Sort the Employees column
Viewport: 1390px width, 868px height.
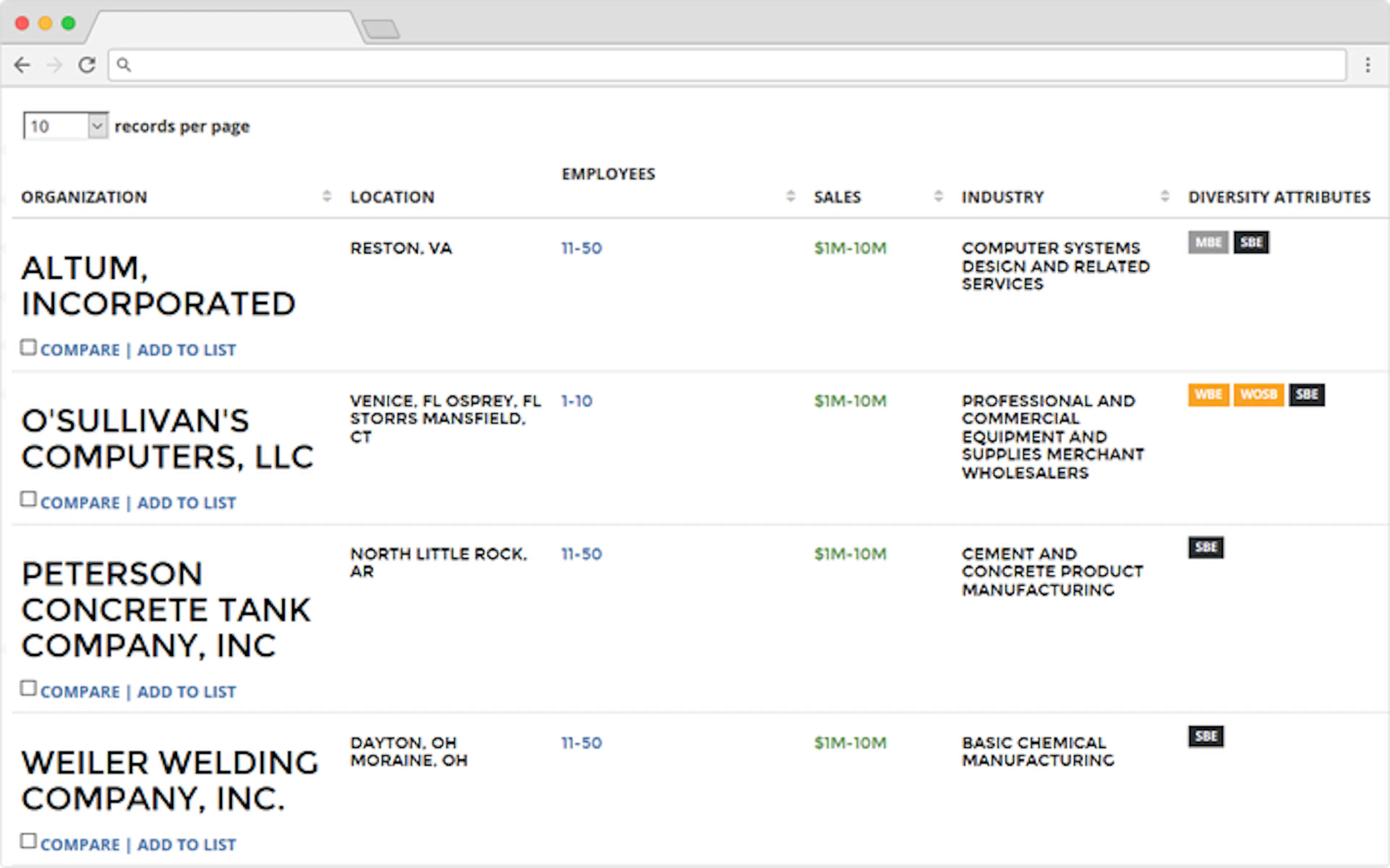[x=791, y=196]
